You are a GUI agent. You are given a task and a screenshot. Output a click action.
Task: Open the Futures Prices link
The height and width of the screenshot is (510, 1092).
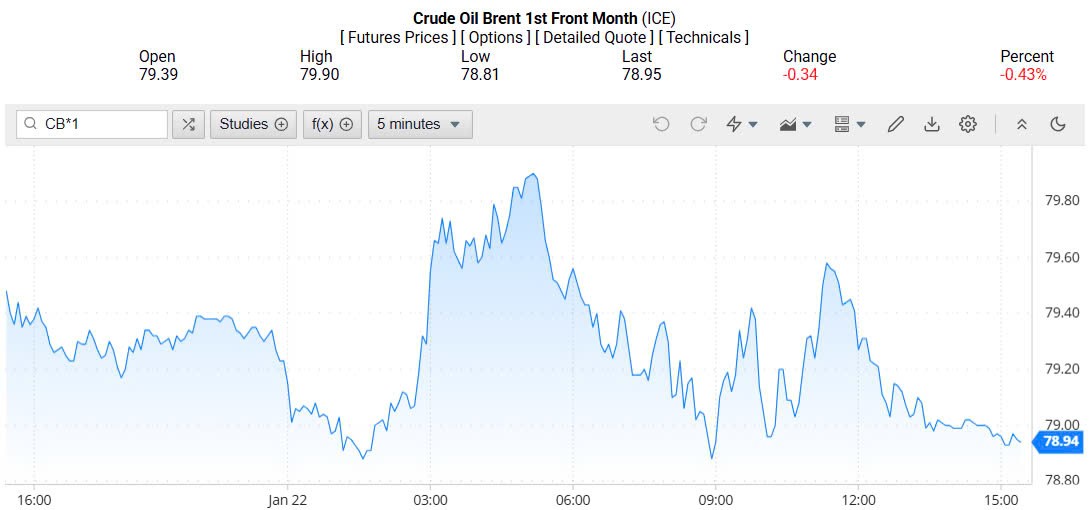pos(397,37)
